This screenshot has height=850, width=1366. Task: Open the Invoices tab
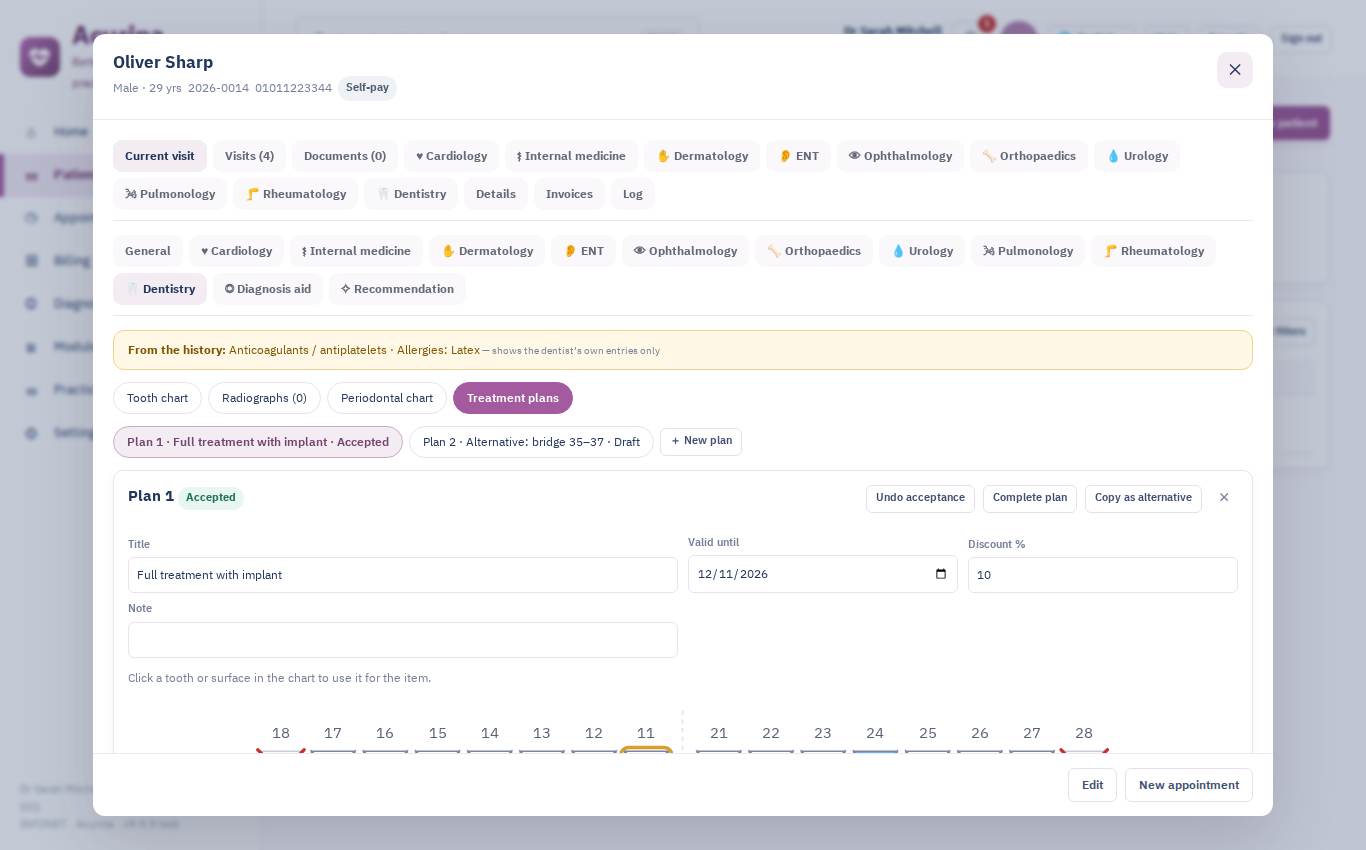point(569,194)
